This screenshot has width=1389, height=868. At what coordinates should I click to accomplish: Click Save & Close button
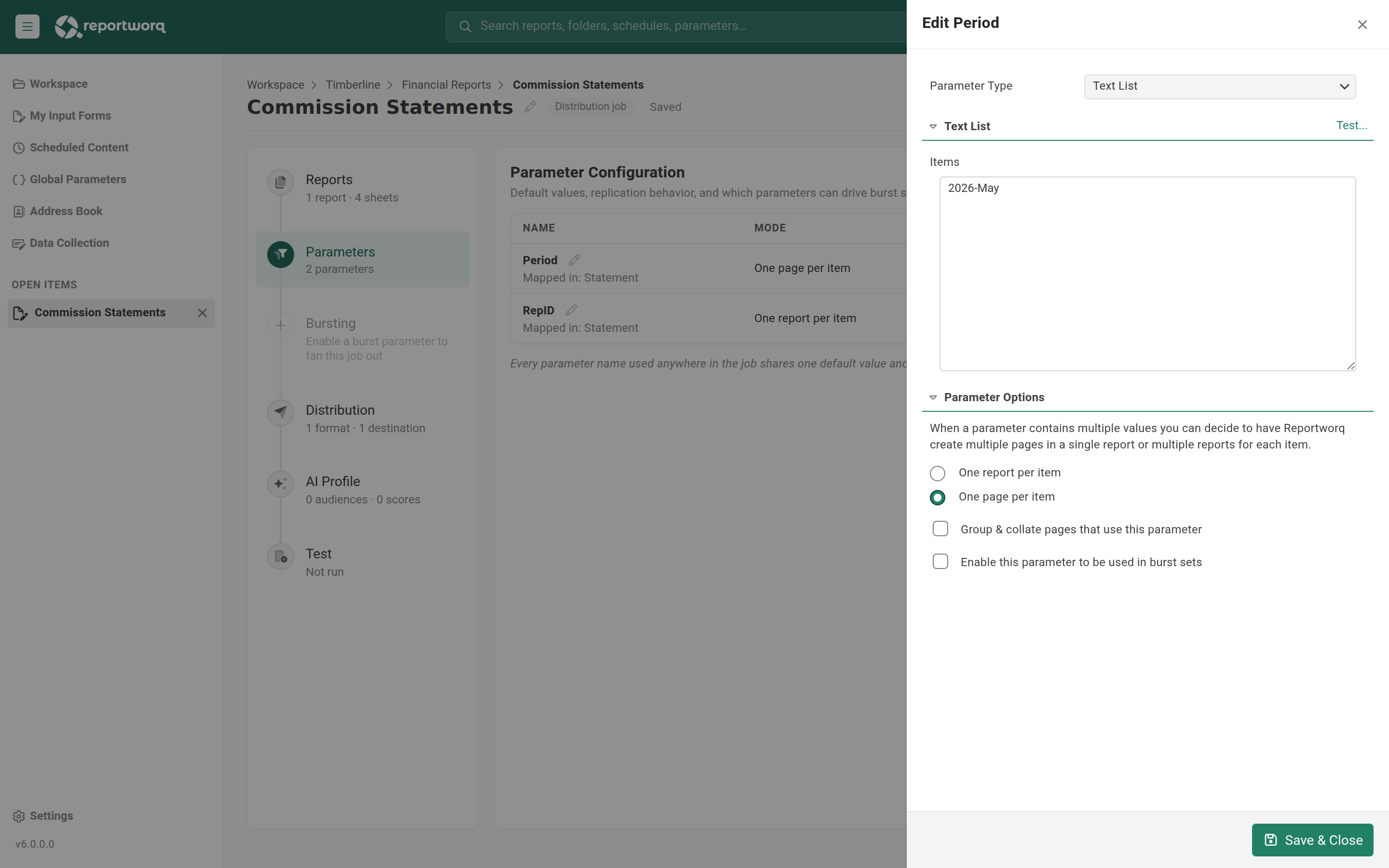coord(1312,840)
